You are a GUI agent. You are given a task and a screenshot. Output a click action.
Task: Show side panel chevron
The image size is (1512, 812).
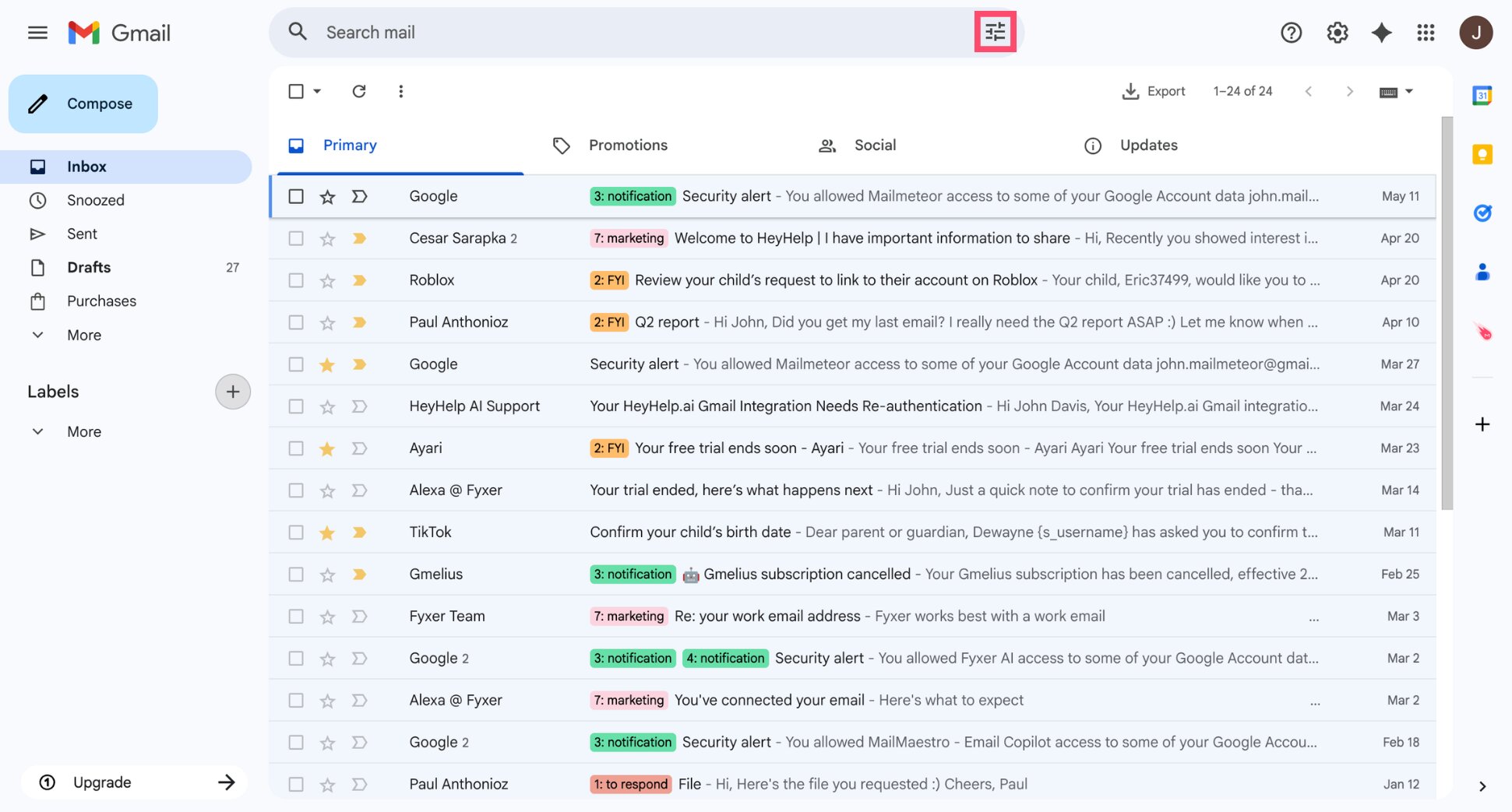[1482, 786]
